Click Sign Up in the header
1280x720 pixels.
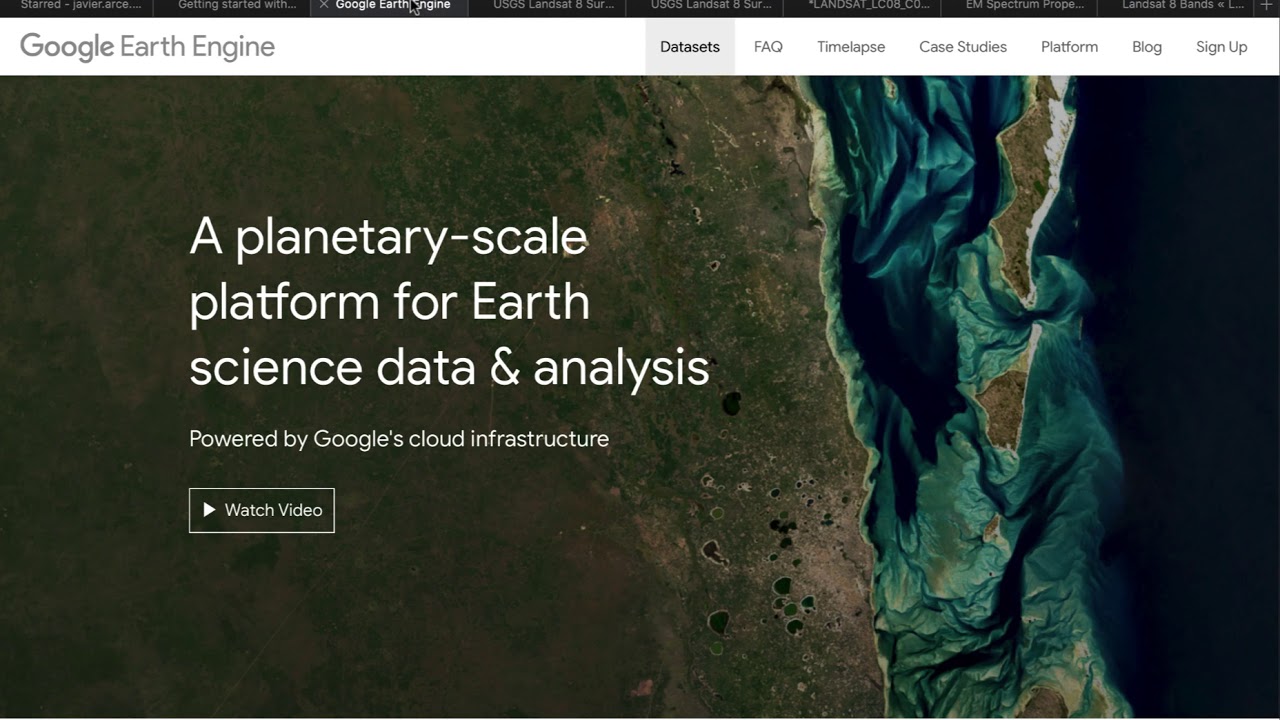click(x=1222, y=47)
